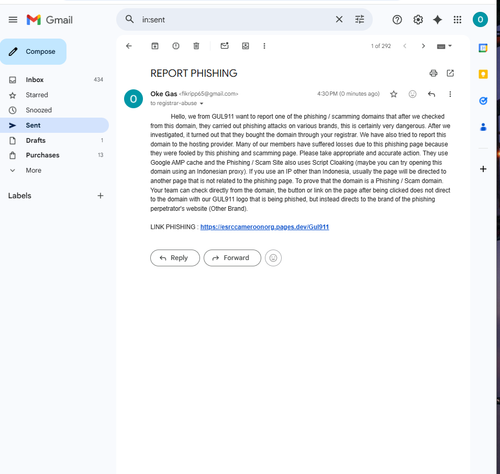The height and width of the screenshot is (474, 500).
Task: Click the Forward button
Action: (x=232, y=258)
